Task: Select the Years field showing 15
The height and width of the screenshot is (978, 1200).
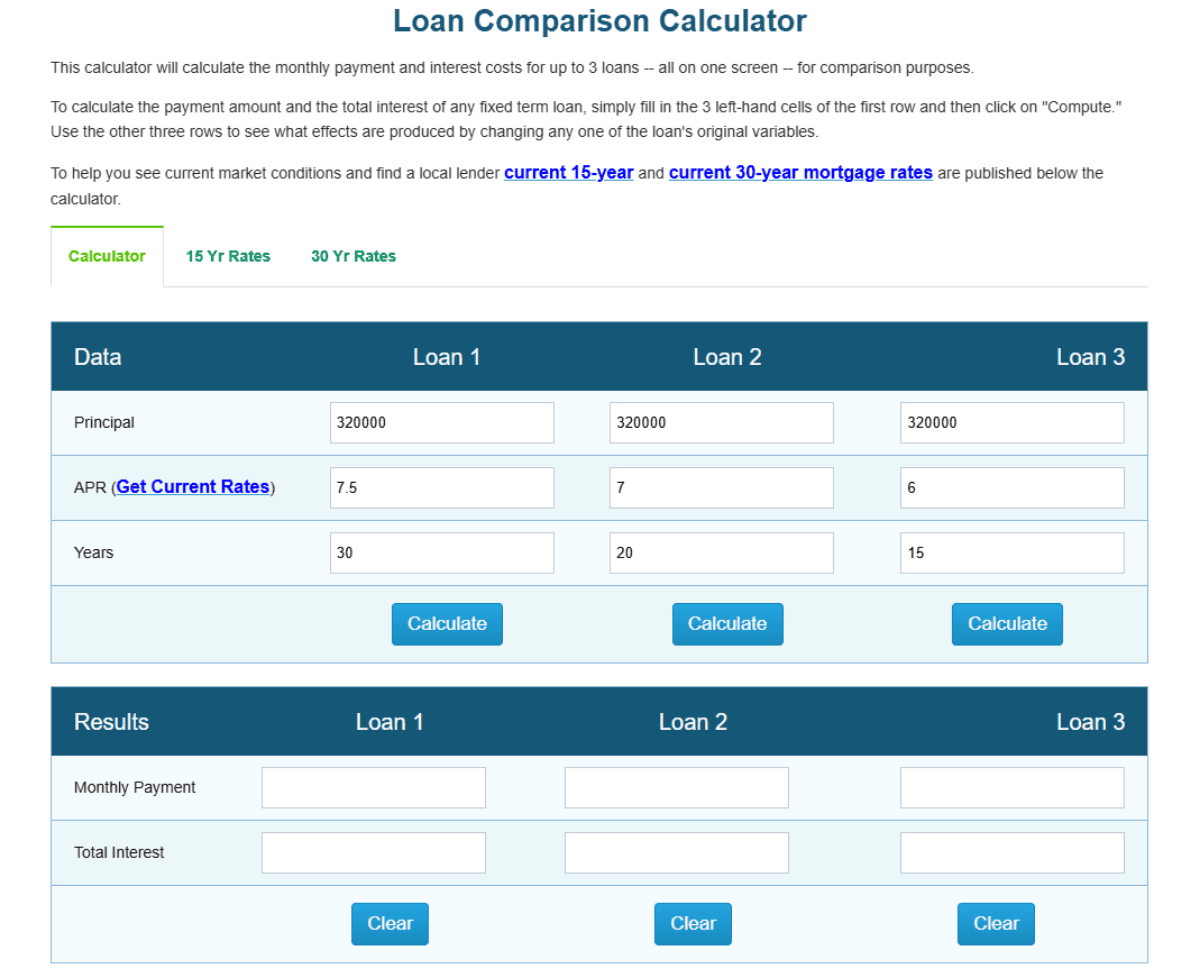Action: pyautogui.click(x=1012, y=552)
